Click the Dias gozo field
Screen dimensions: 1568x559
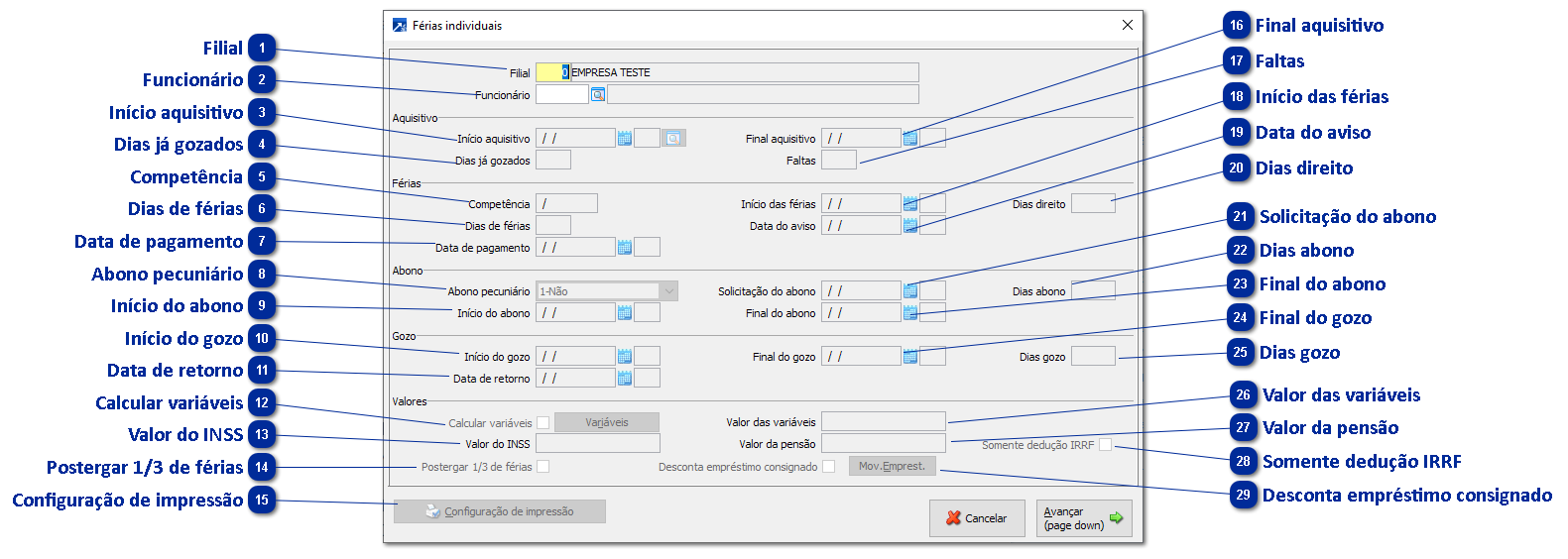click(1093, 356)
